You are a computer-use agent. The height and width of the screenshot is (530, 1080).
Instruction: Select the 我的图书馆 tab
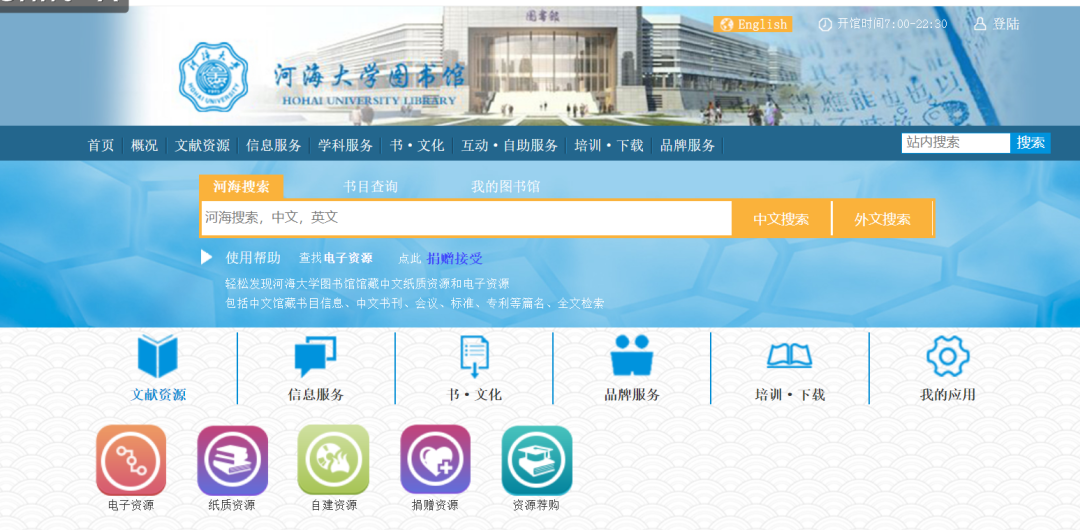[x=505, y=187]
